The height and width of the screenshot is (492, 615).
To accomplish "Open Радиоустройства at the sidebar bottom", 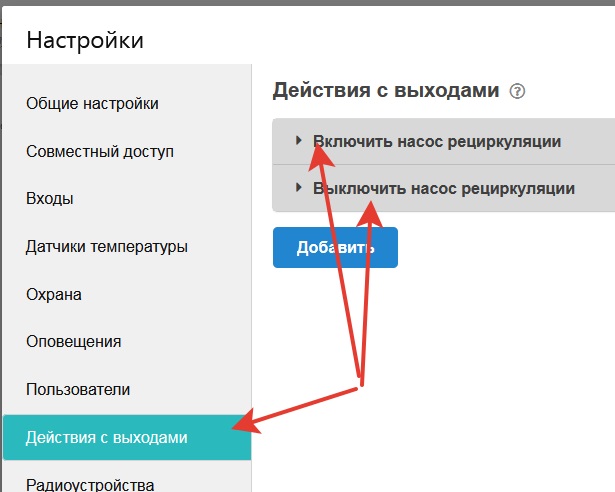I will tap(90, 483).
